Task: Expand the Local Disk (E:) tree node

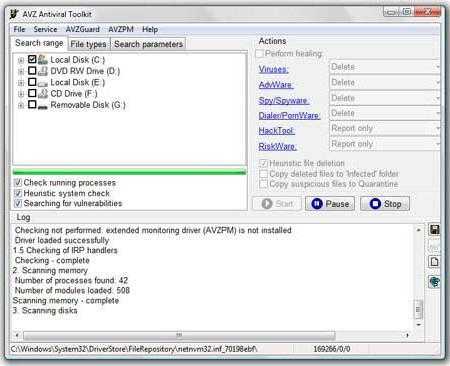Action: coord(21,83)
